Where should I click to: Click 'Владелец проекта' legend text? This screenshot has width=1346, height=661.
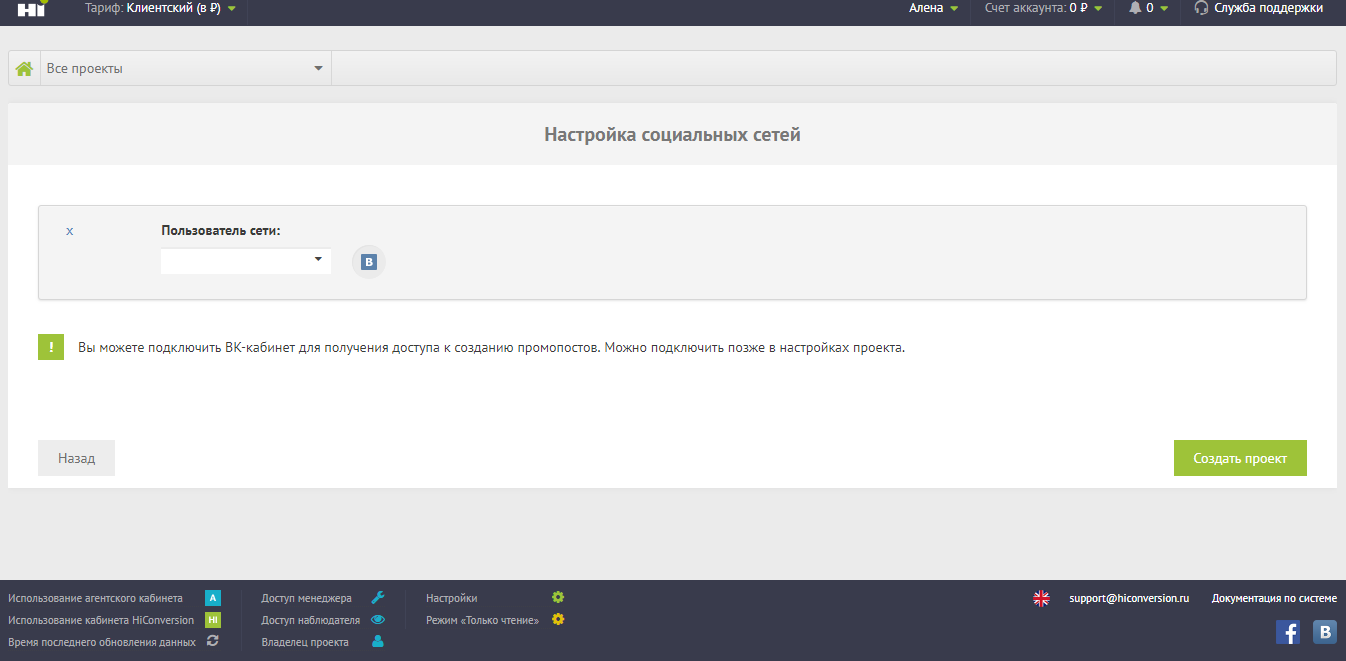(305, 642)
